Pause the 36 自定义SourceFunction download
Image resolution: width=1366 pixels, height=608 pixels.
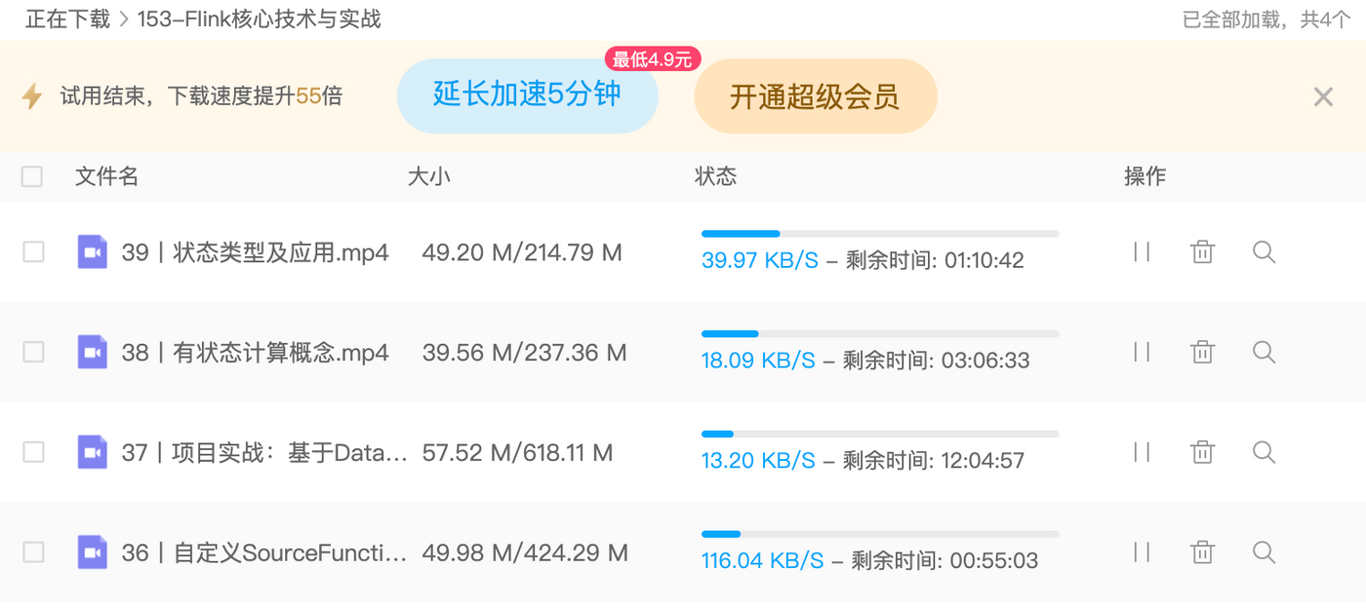click(1142, 552)
